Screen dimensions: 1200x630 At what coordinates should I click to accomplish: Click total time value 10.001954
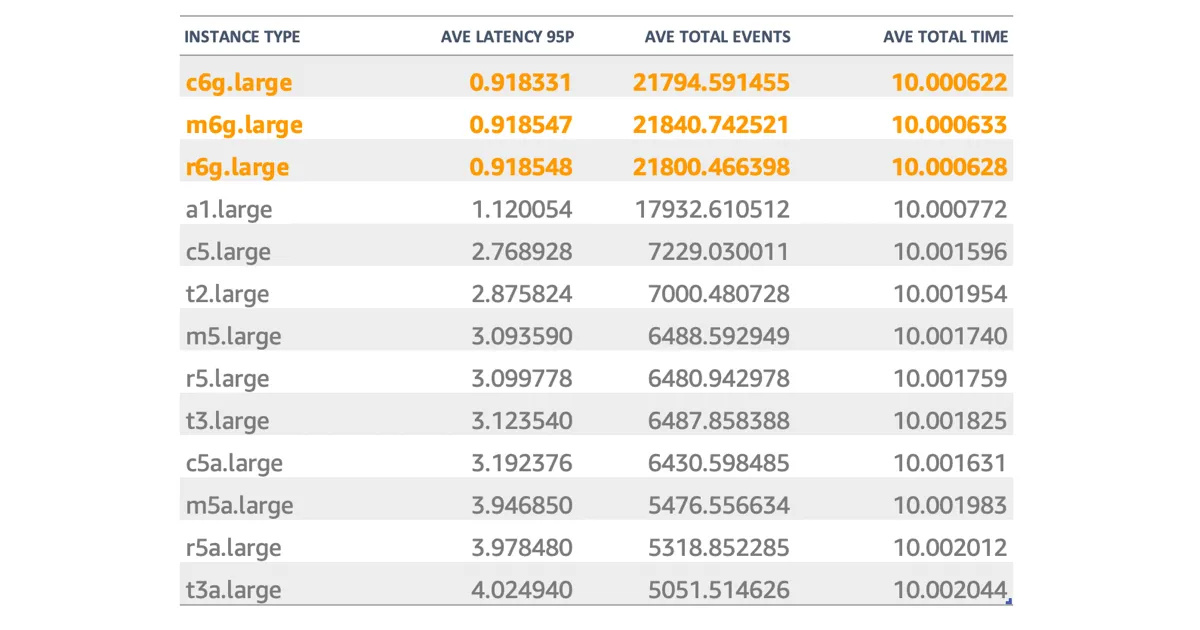[950, 293]
